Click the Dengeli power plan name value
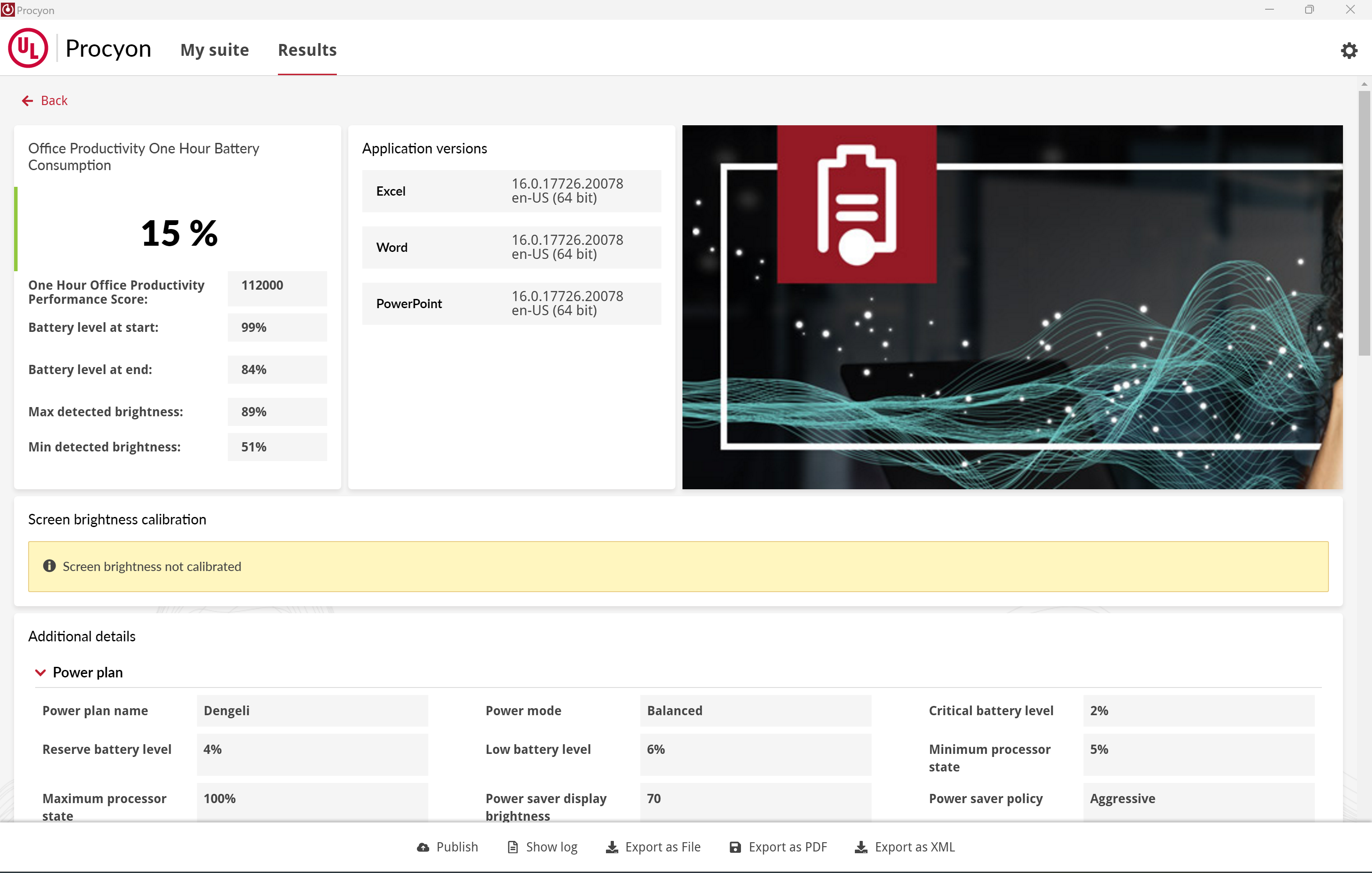 coord(312,711)
